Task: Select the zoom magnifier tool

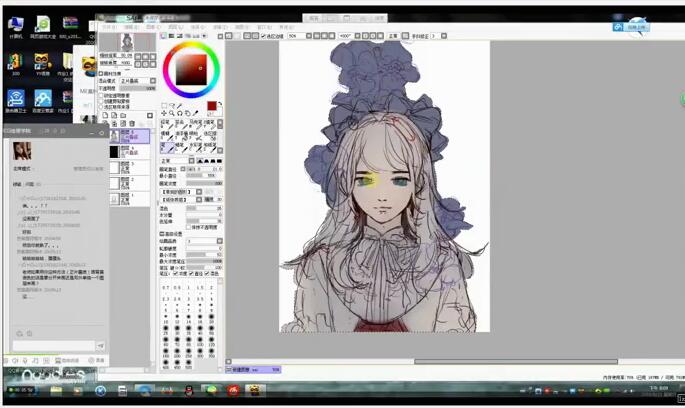Action: coord(172,113)
